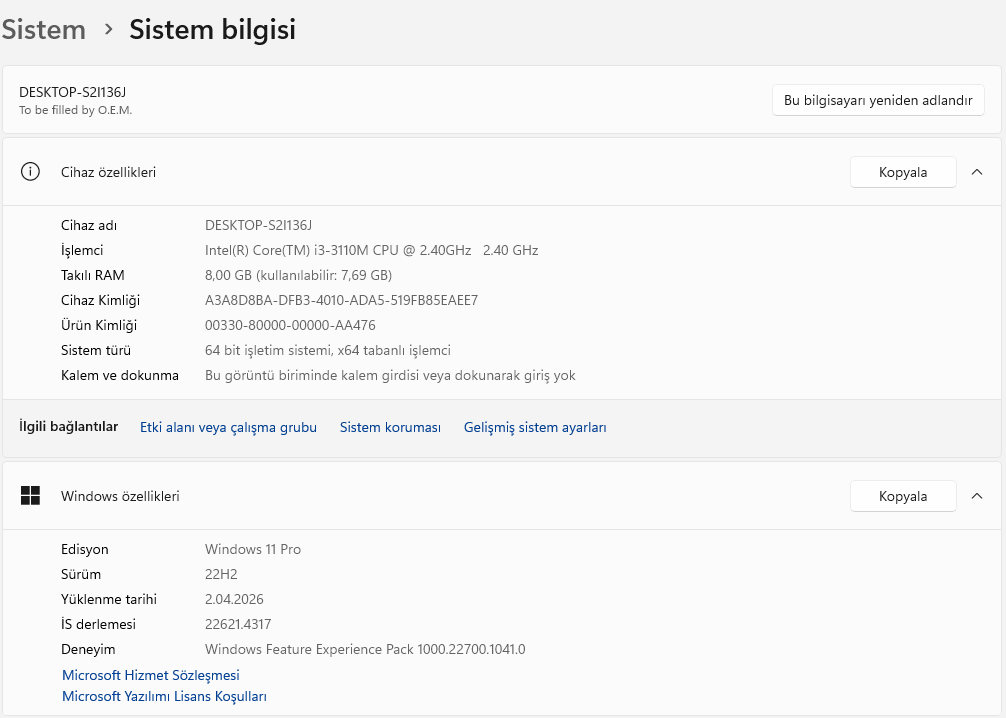
Task: Select the Windows Feature Experience Pack value
Action: [x=365, y=649]
